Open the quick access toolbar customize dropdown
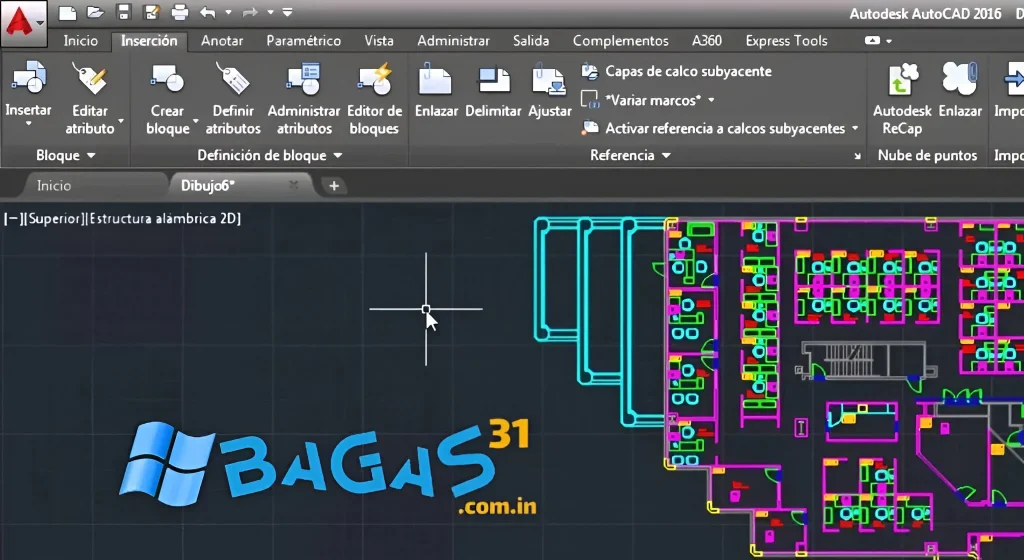 click(x=287, y=12)
